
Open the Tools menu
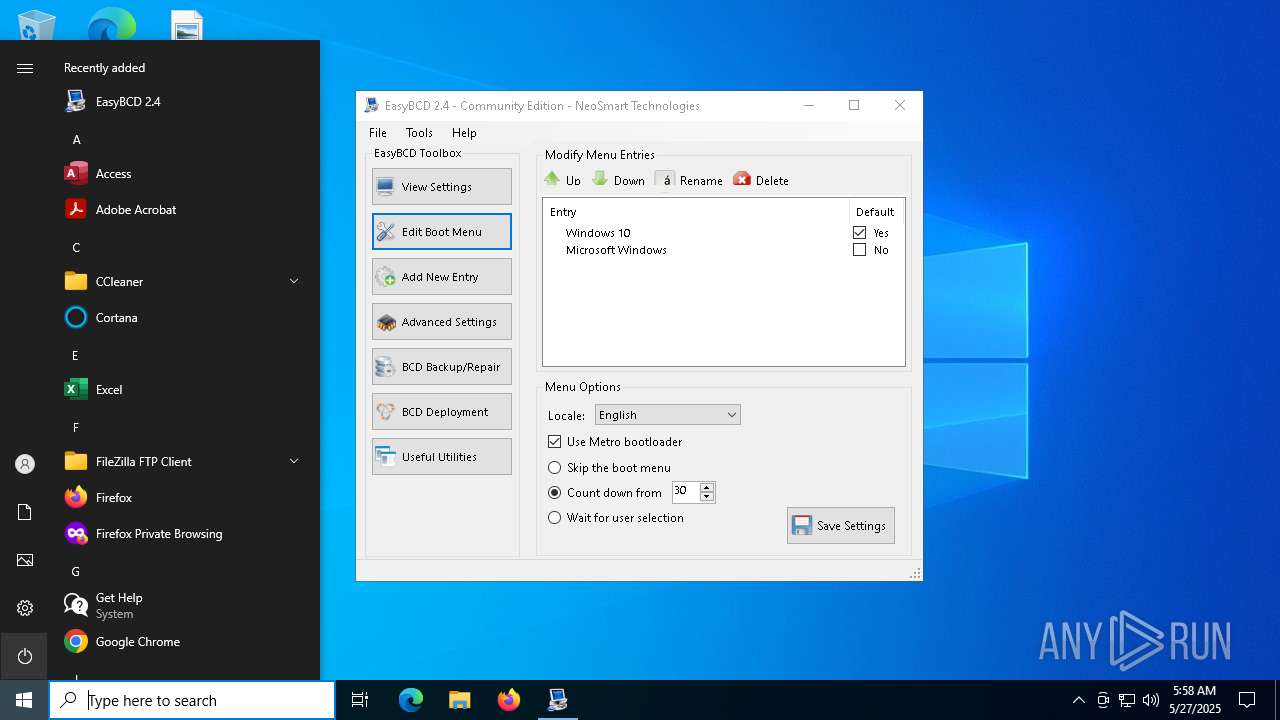419,133
